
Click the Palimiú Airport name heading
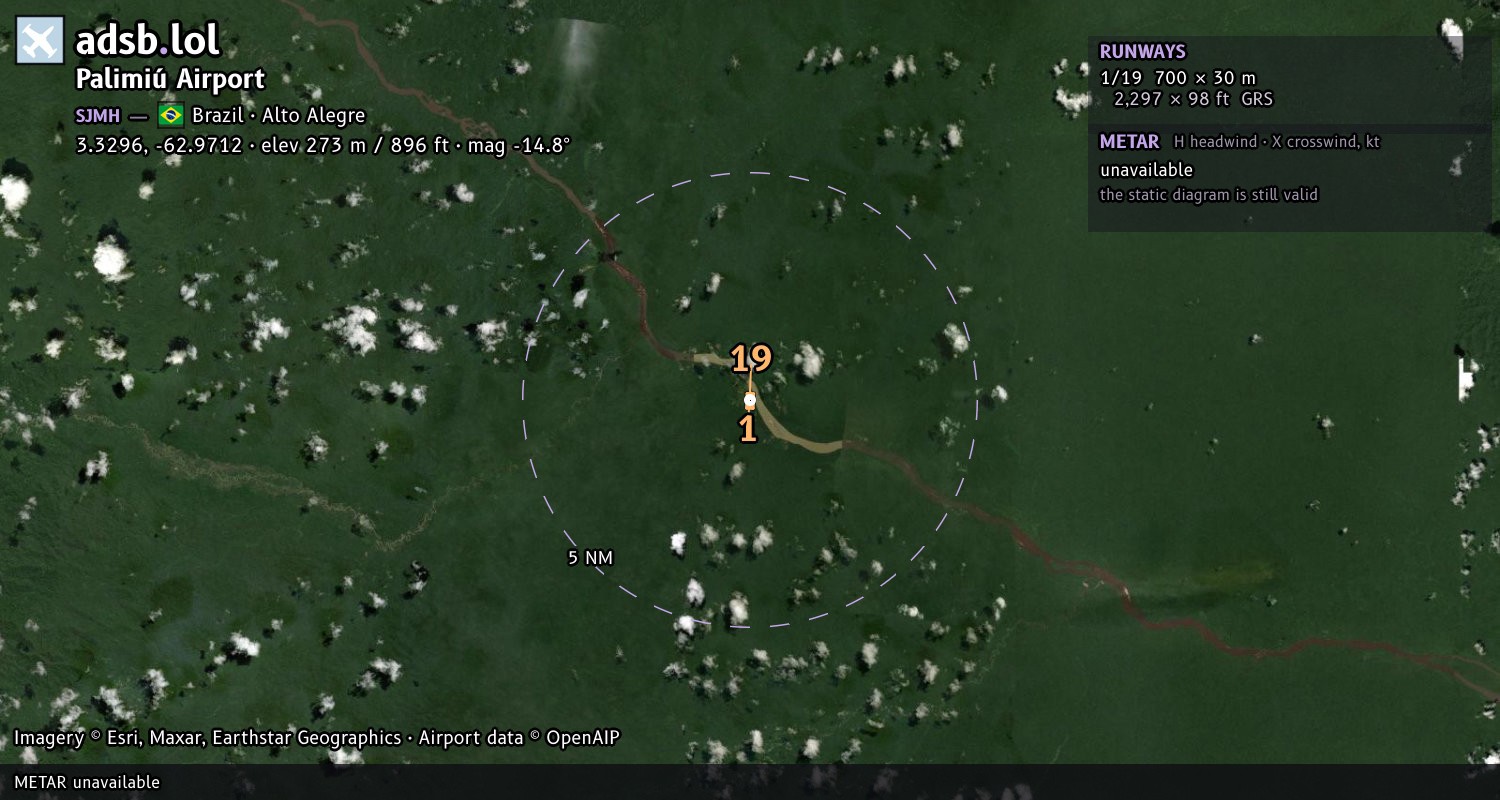pos(171,80)
